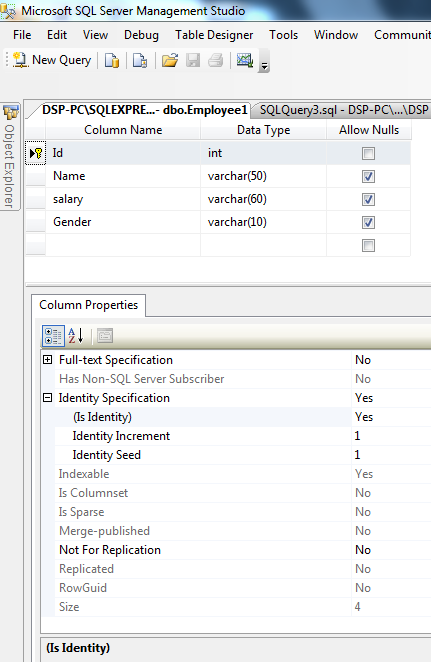Collapse the Identity Specification node
The width and height of the screenshot is (431, 662).
coord(48,398)
